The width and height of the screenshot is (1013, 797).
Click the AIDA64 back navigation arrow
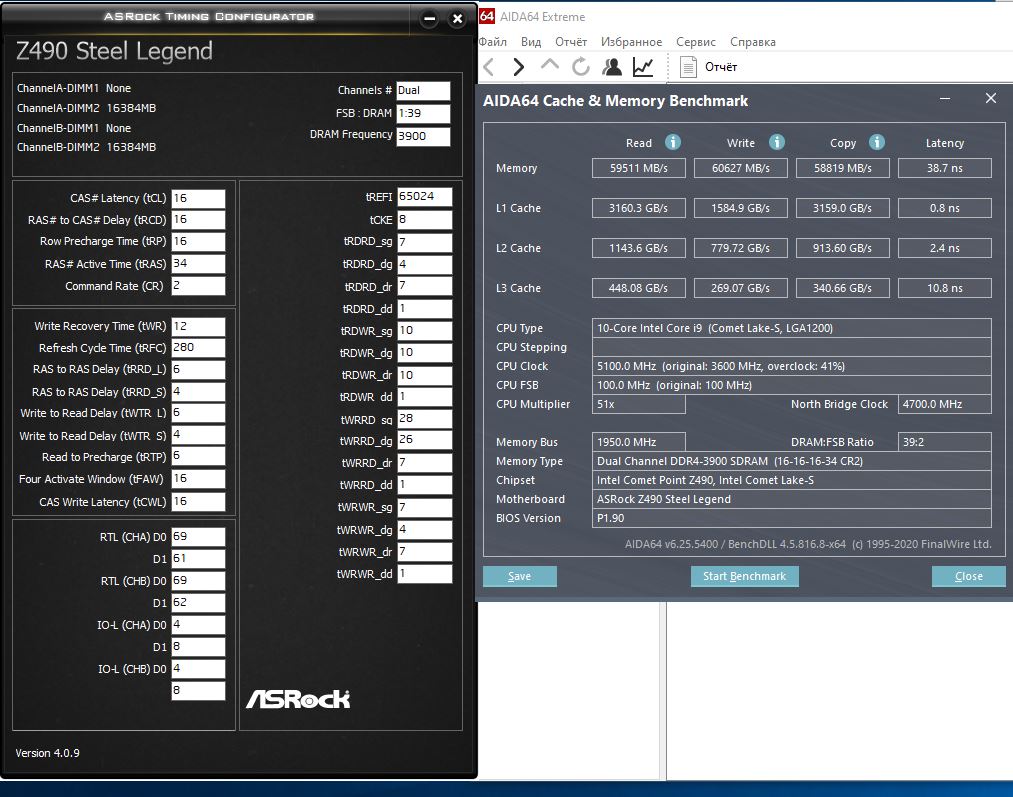pos(488,67)
